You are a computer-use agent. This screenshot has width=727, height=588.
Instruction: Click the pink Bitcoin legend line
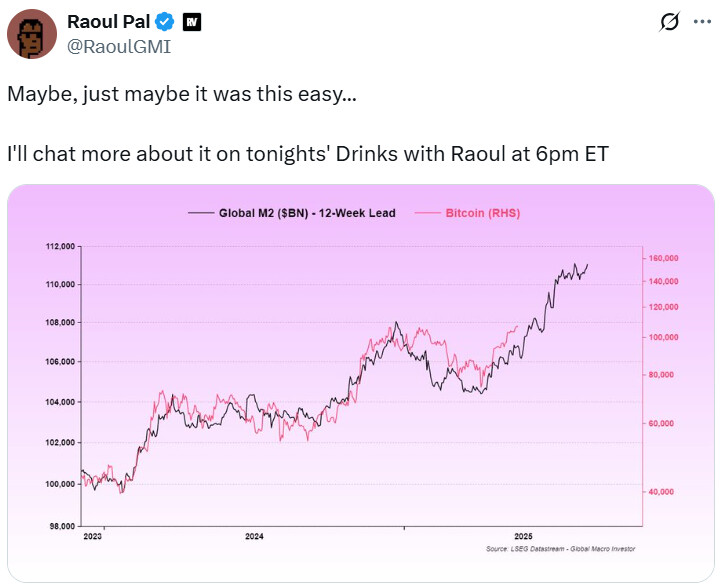427,213
